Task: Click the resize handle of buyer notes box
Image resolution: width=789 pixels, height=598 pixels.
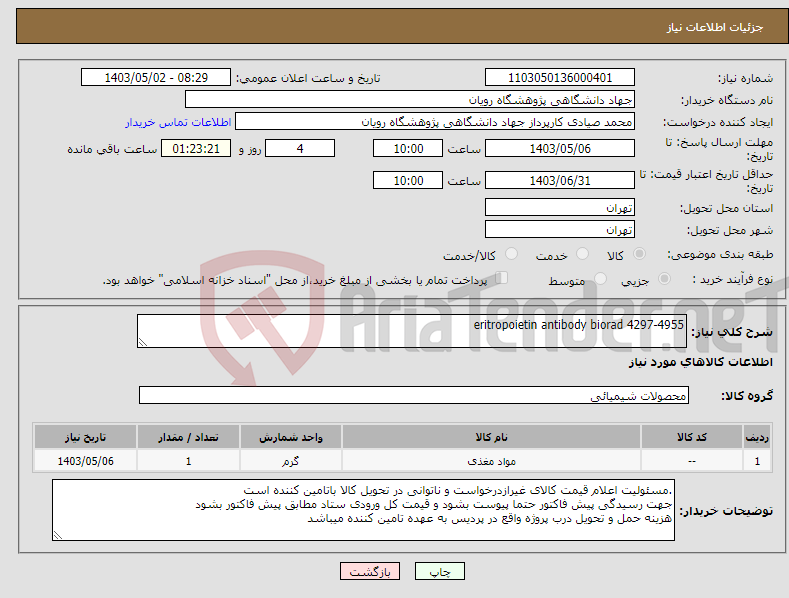Action: click(58, 536)
